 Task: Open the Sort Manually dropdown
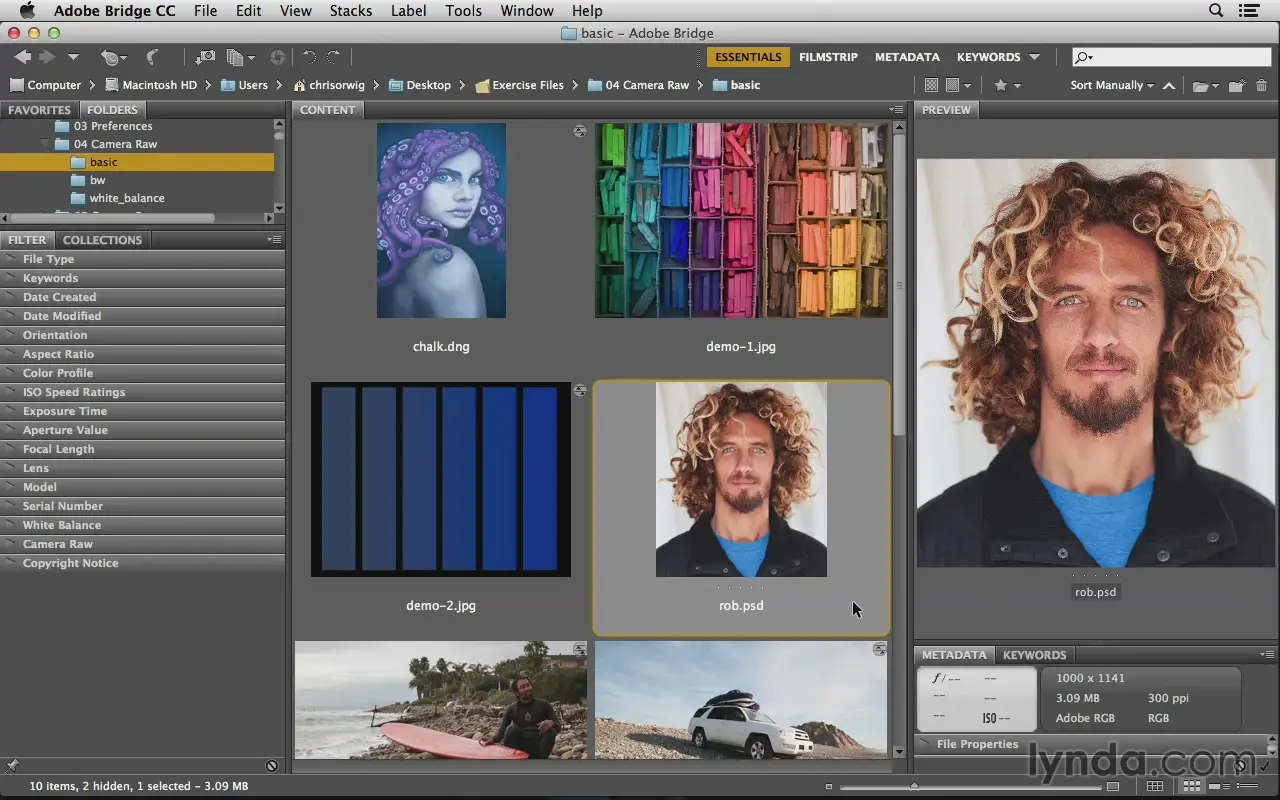(x=1111, y=86)
